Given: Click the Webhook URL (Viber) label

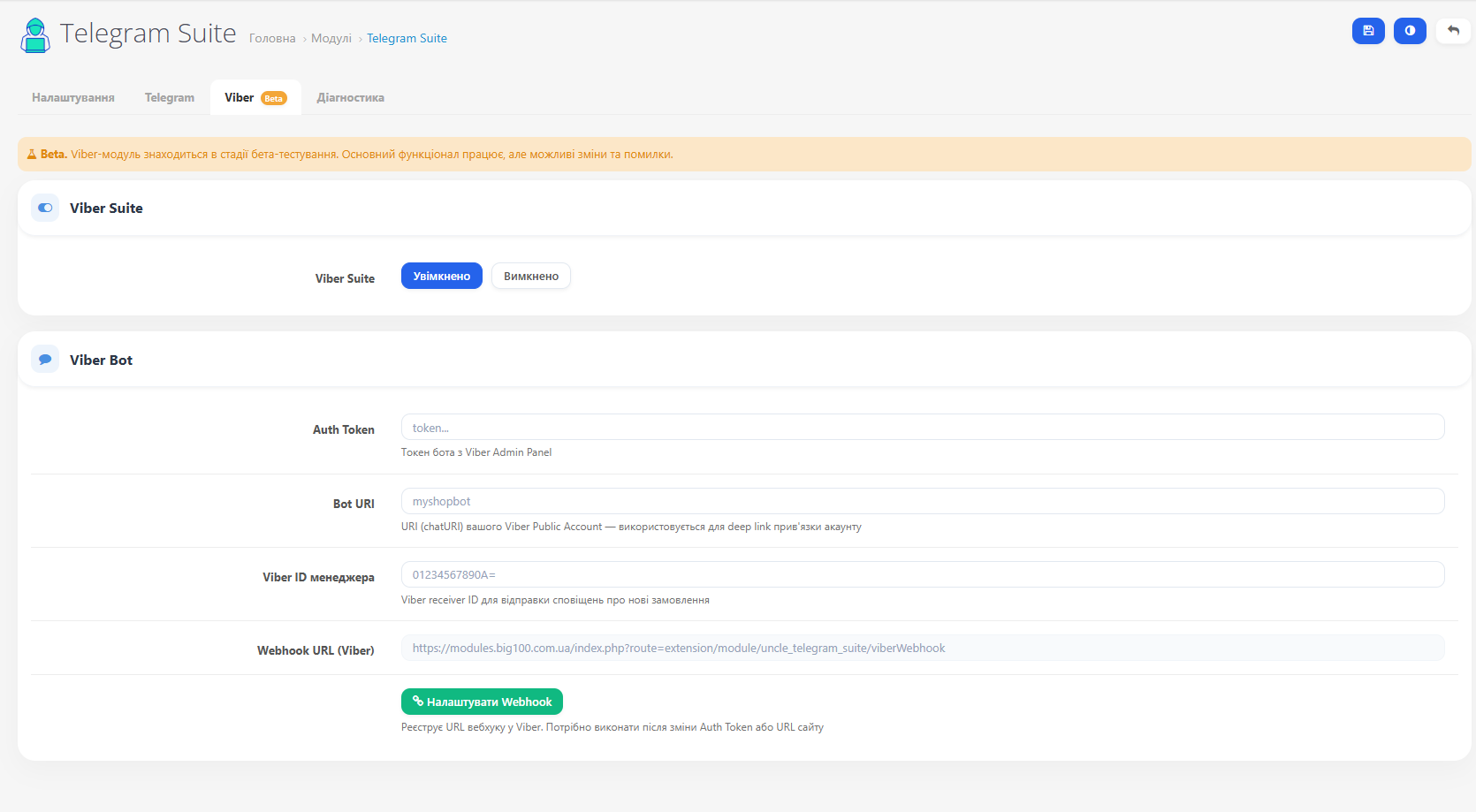Looking at the screenshot, I should click(316, 650).
